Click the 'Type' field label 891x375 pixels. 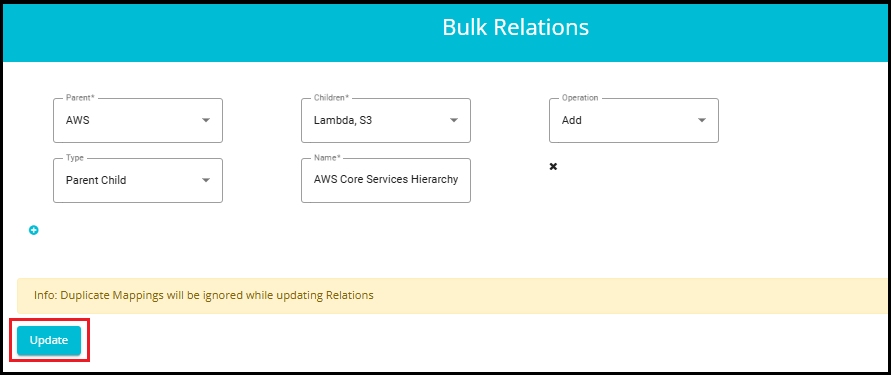[74, 157]
